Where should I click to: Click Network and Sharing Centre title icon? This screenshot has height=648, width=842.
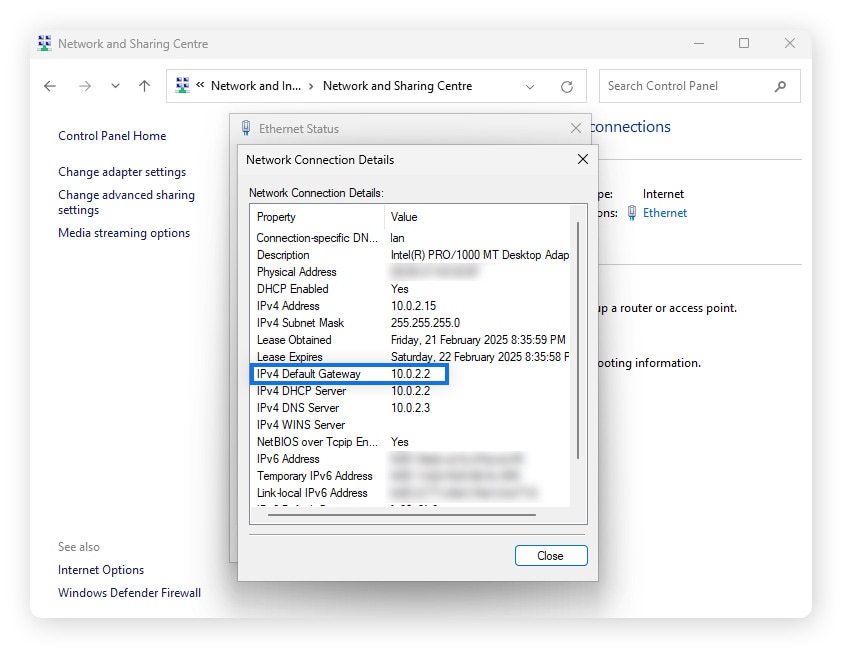[x=45, y=43]
